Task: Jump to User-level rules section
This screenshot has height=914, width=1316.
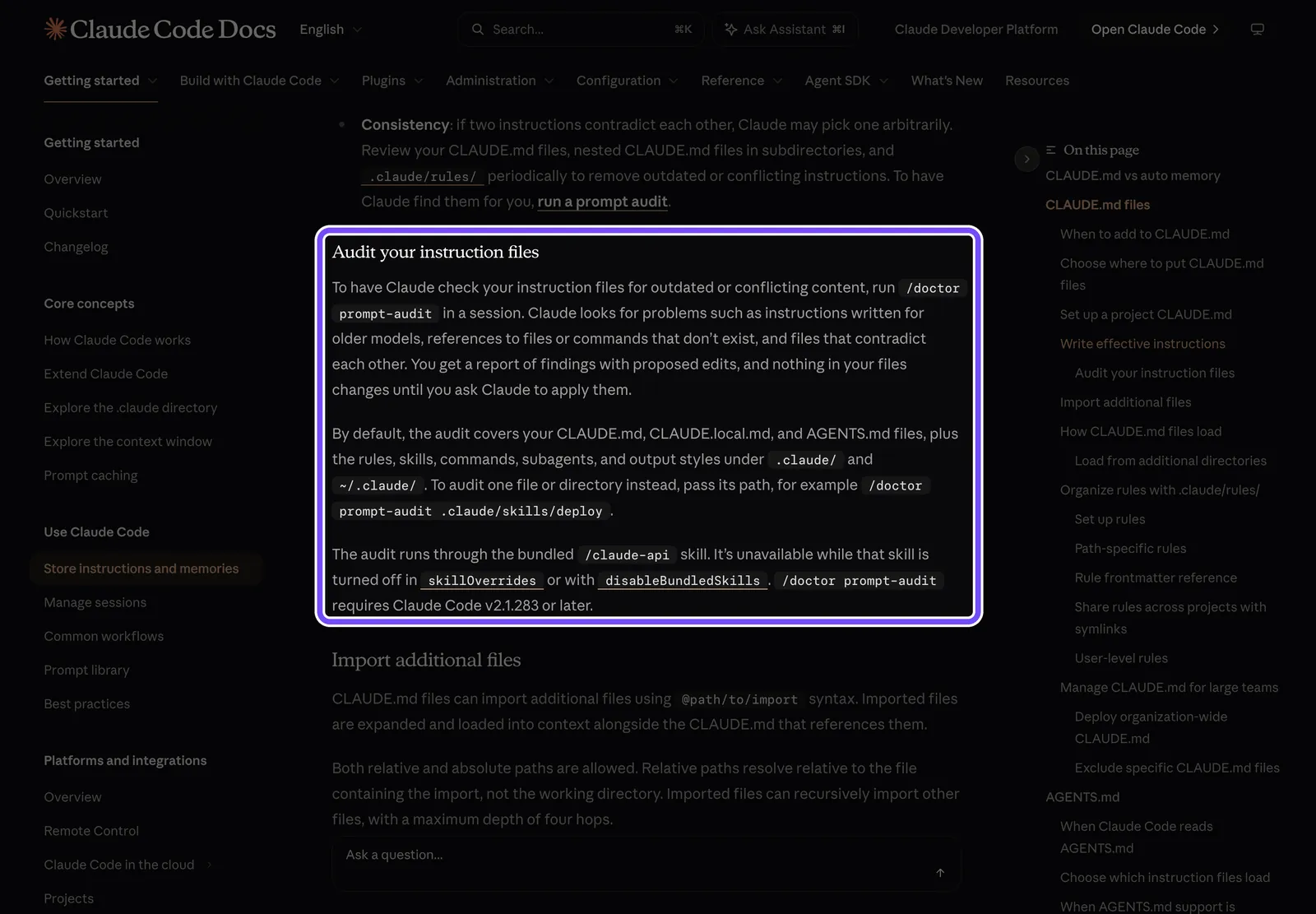Action: point(1121,659)
